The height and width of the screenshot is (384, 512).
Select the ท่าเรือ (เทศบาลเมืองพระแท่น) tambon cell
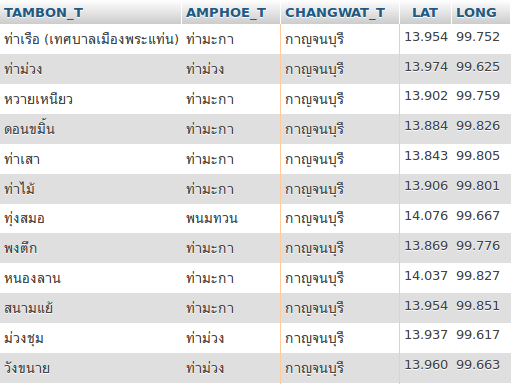click(91, 39)
